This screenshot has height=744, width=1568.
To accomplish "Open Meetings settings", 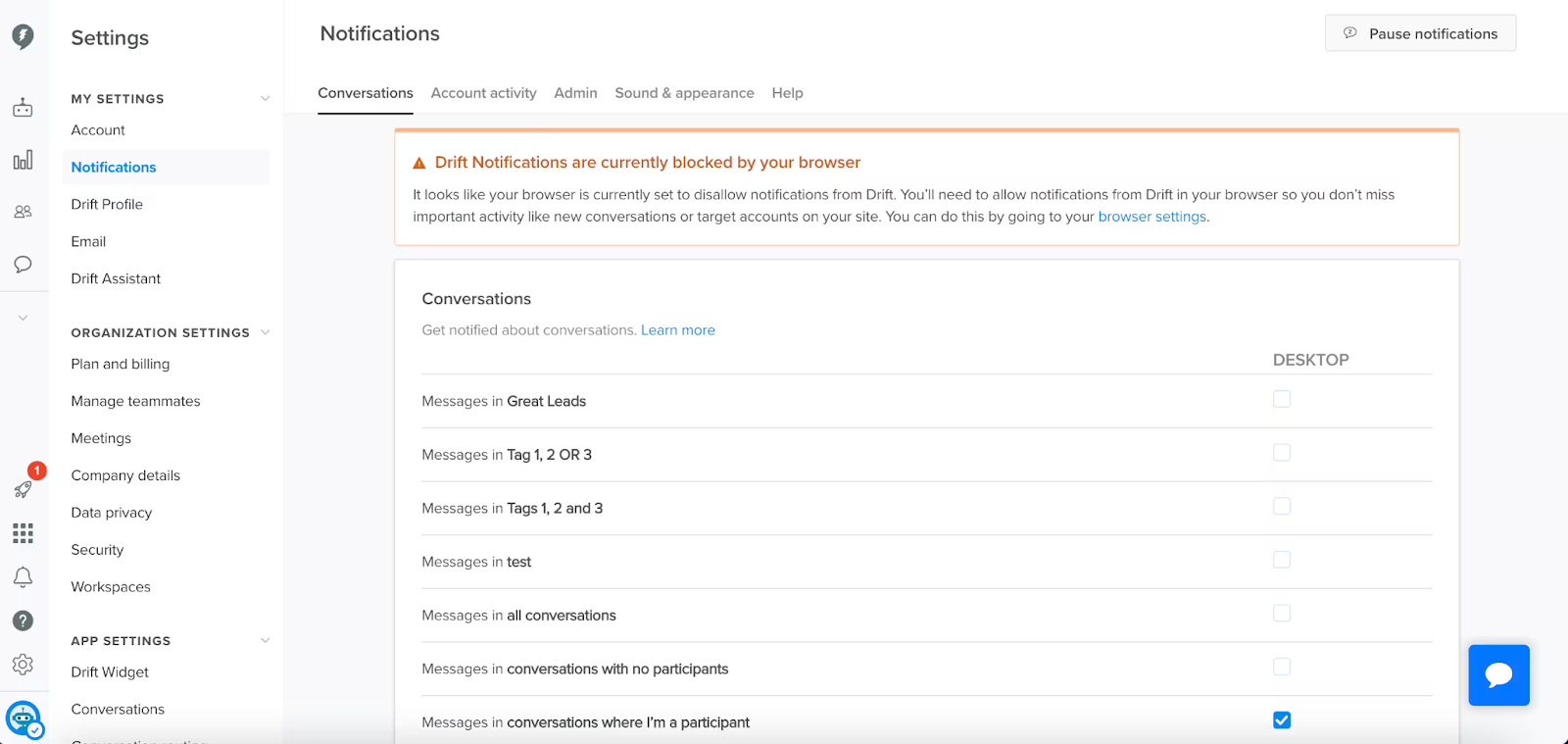I will tap(101, 439).
